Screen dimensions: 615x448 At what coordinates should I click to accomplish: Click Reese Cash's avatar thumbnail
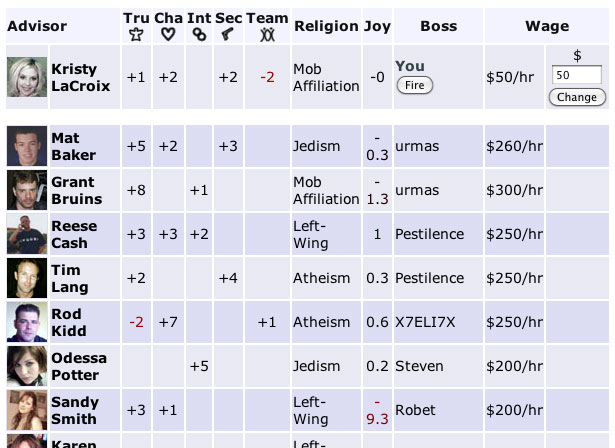point(26,234)
